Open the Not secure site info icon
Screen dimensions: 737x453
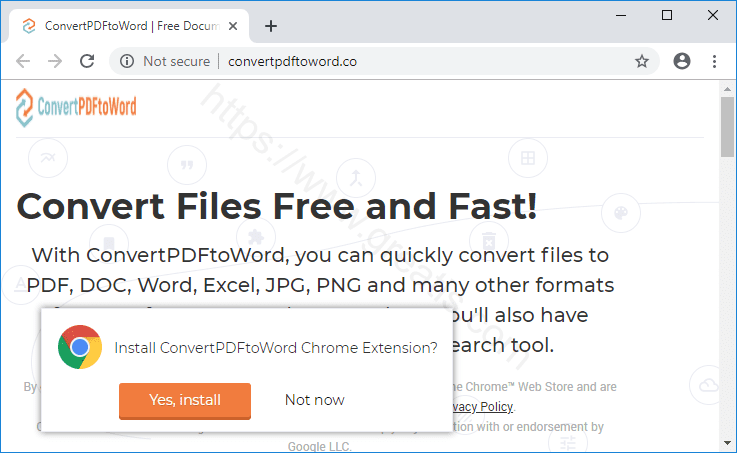127,61
